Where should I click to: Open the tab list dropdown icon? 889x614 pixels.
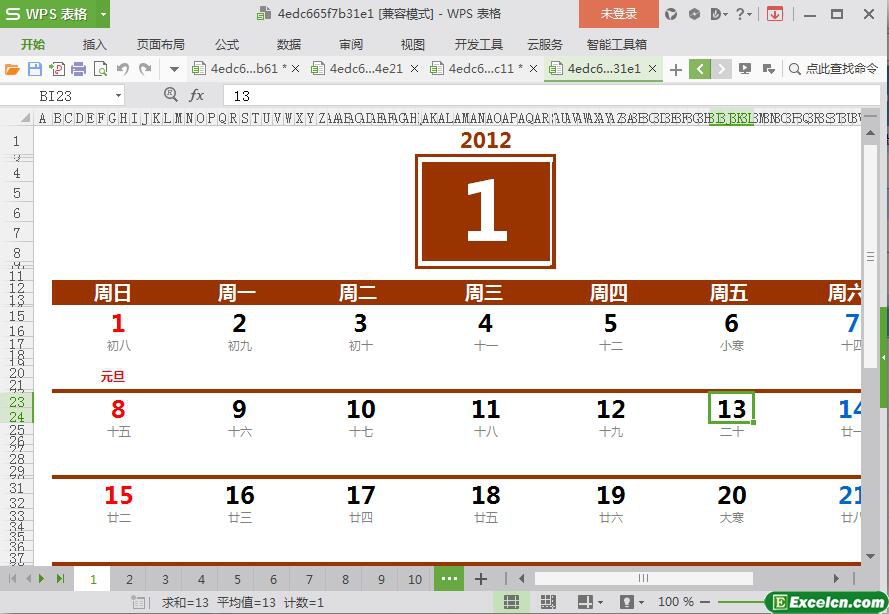coord(769,69)
